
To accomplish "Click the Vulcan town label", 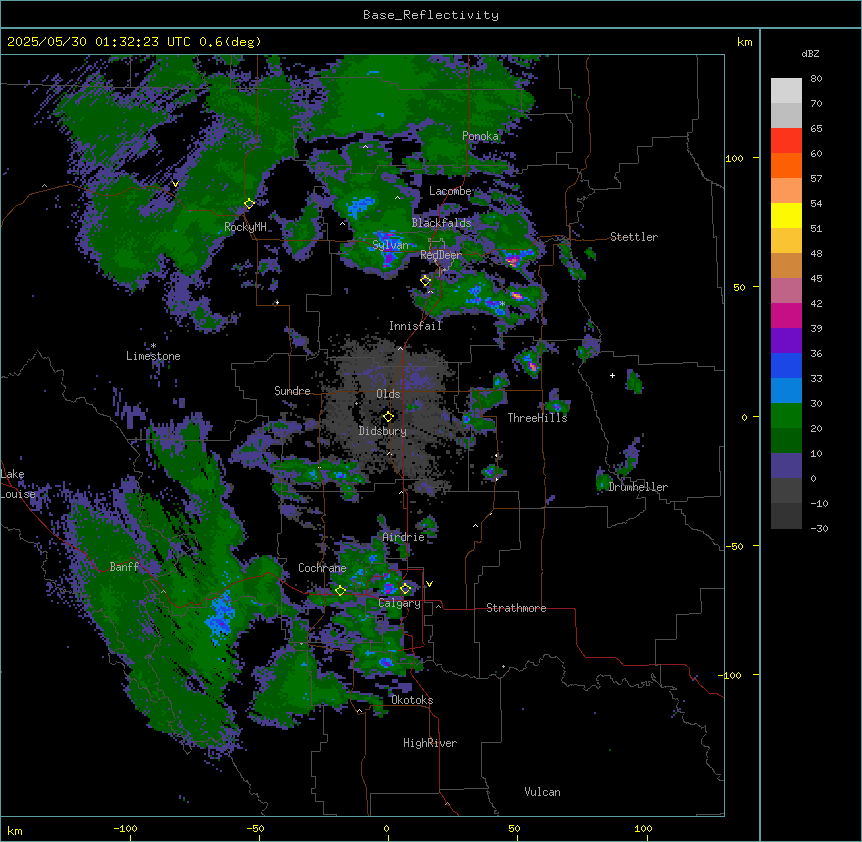I will click(x=543, y=792).
